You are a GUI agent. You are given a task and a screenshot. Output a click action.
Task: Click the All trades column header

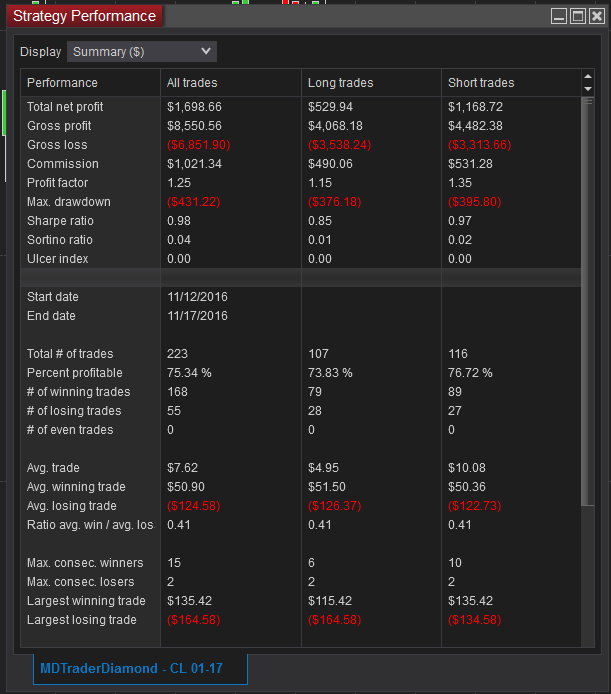point(231,83)
